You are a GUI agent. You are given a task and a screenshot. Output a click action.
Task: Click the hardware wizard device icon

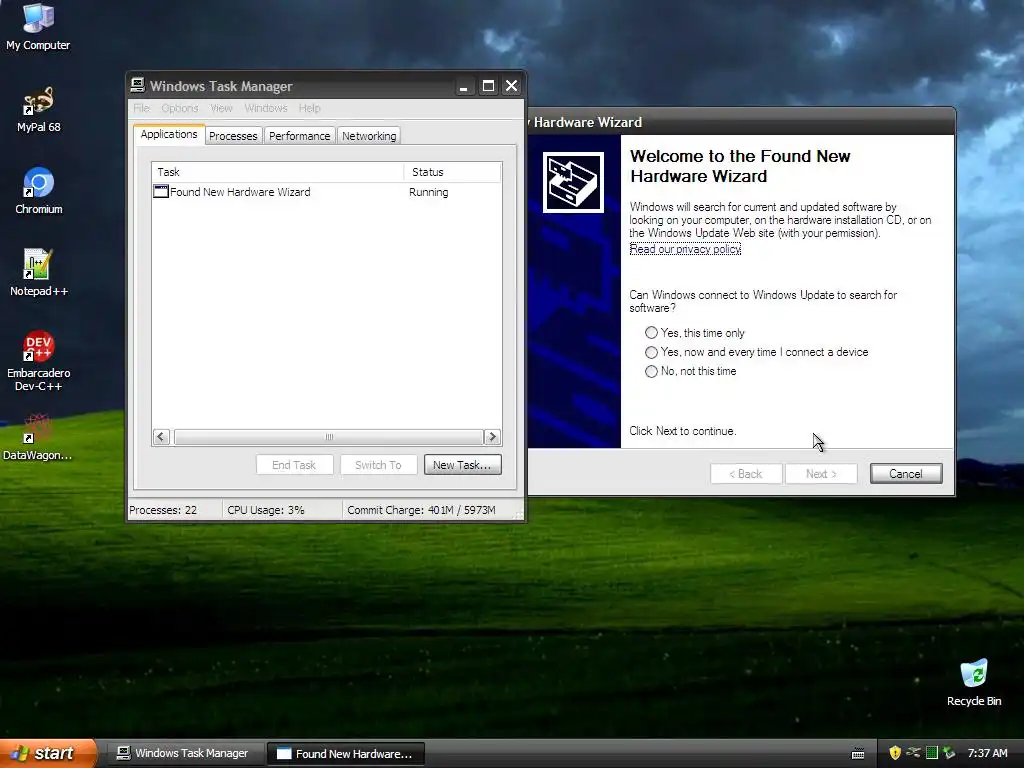point(573,182)
